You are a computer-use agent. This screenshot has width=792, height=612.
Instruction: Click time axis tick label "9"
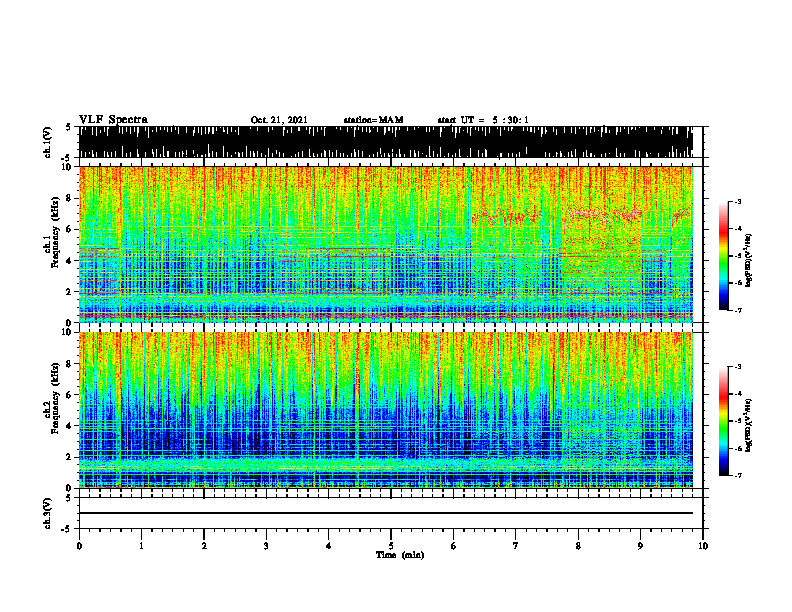640,546
